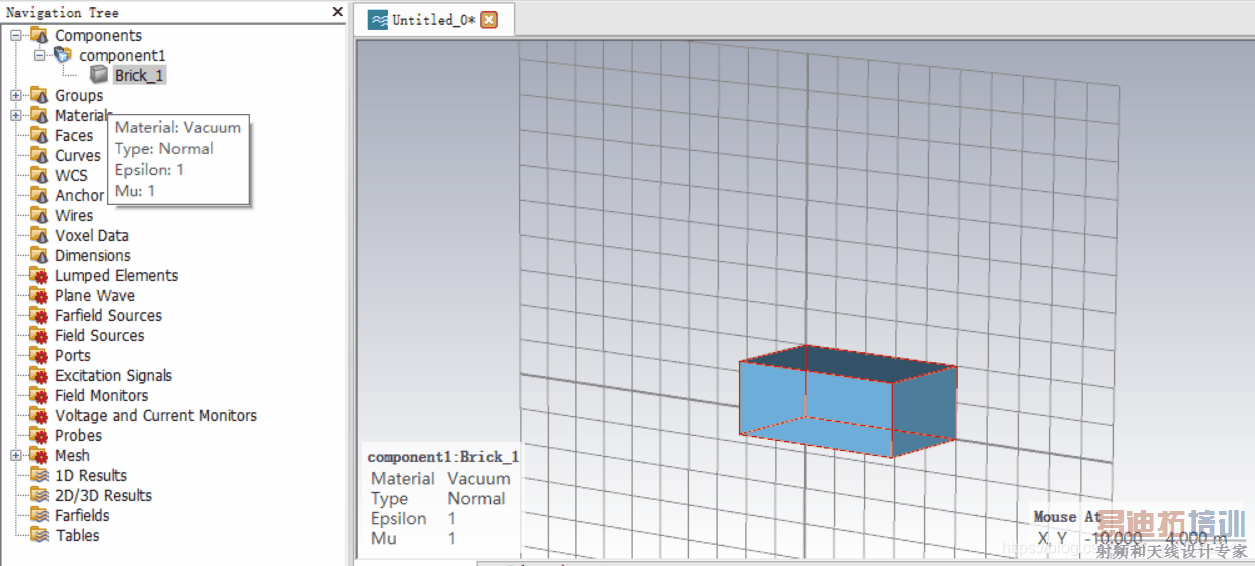This screenshot has width=1255, height=566.
Task: Select Tables in the navigation tree
Action: 77,535
